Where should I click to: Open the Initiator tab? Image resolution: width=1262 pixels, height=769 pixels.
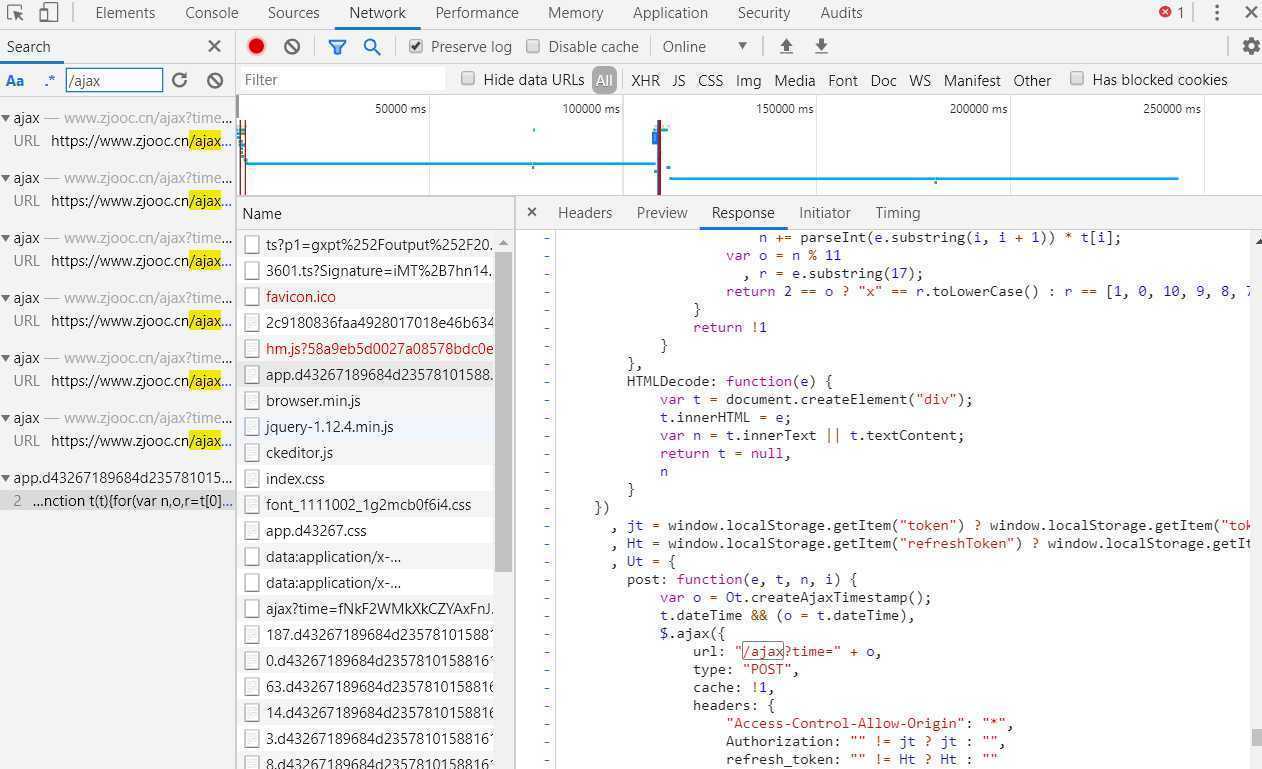825,212
